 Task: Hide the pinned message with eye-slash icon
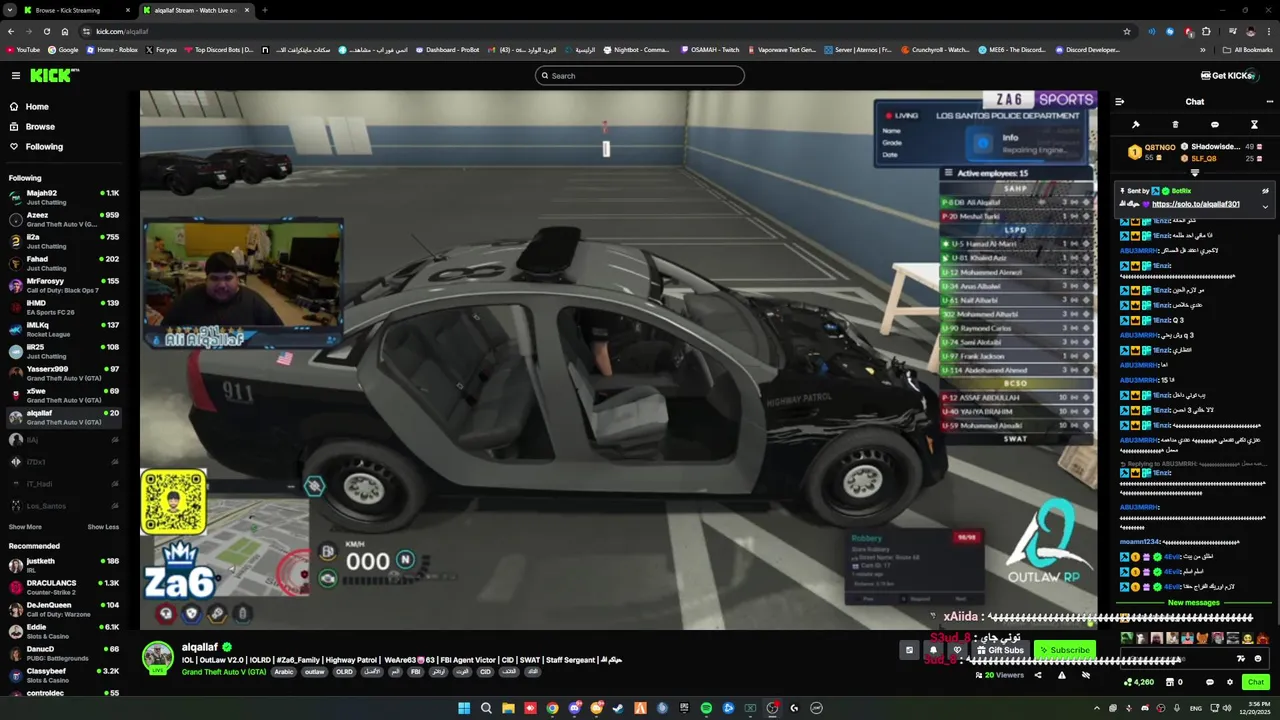1265,191
